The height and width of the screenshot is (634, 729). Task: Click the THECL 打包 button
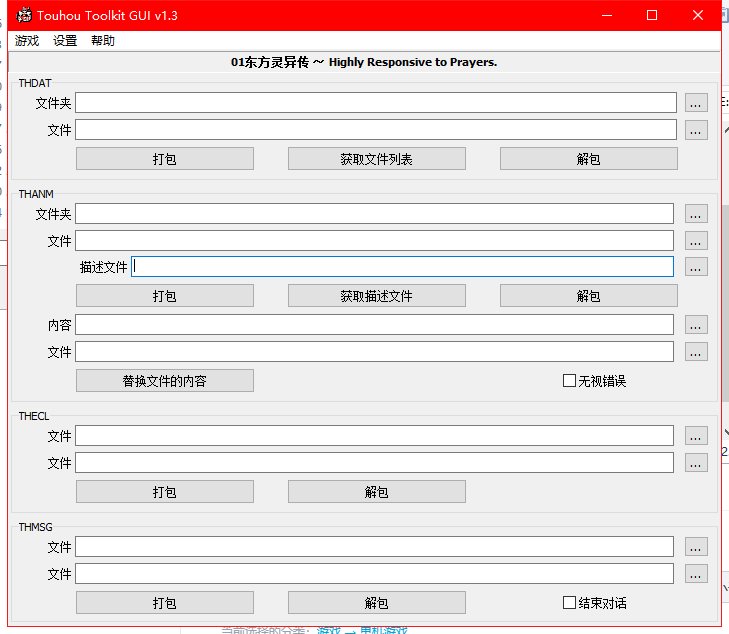[x=165, y=492]
